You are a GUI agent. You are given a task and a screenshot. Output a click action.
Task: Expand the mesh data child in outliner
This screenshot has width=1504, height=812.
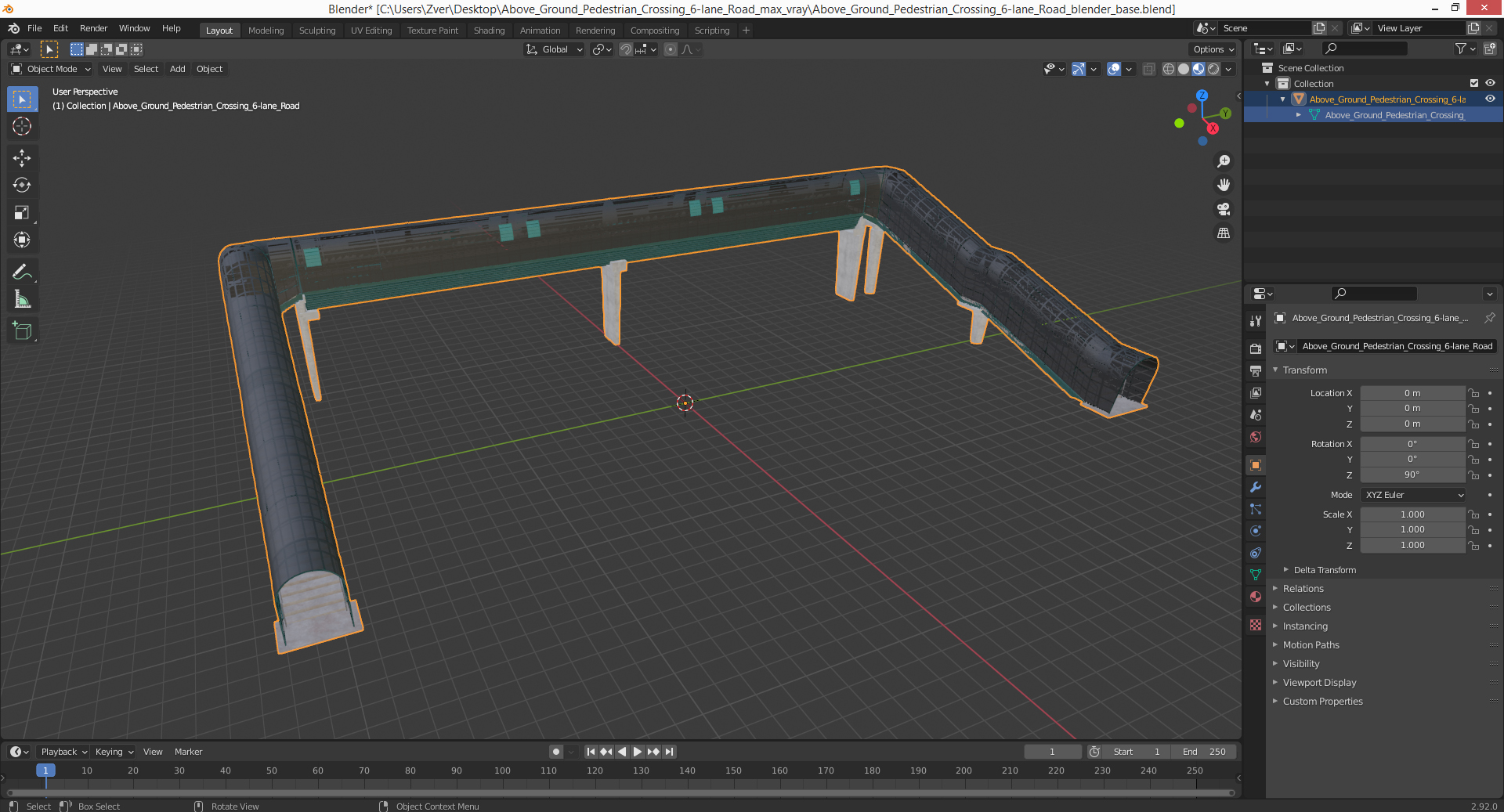(x=1299, y=115)
